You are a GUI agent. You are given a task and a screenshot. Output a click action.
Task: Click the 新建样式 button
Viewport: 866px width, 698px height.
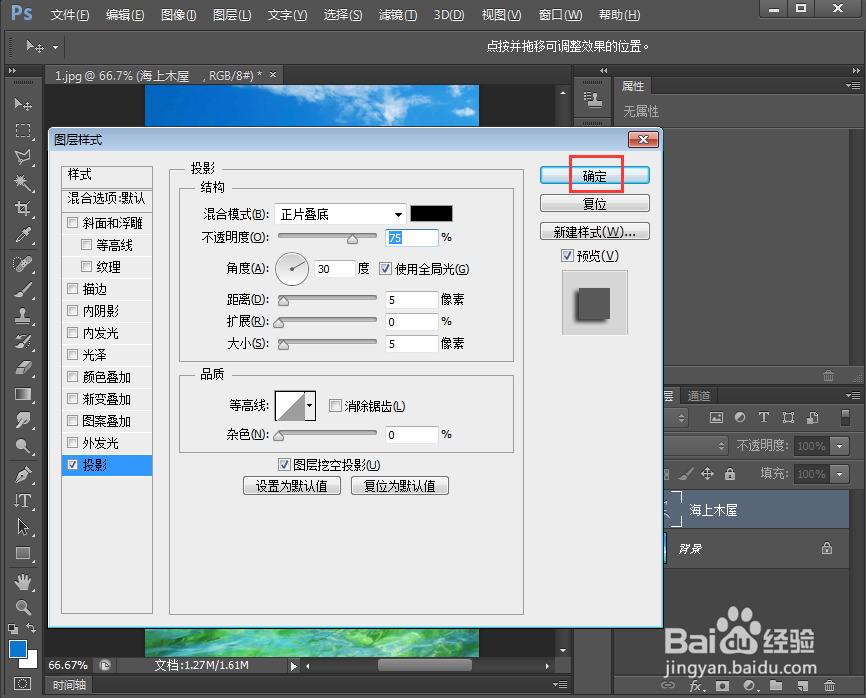point(595,231)
